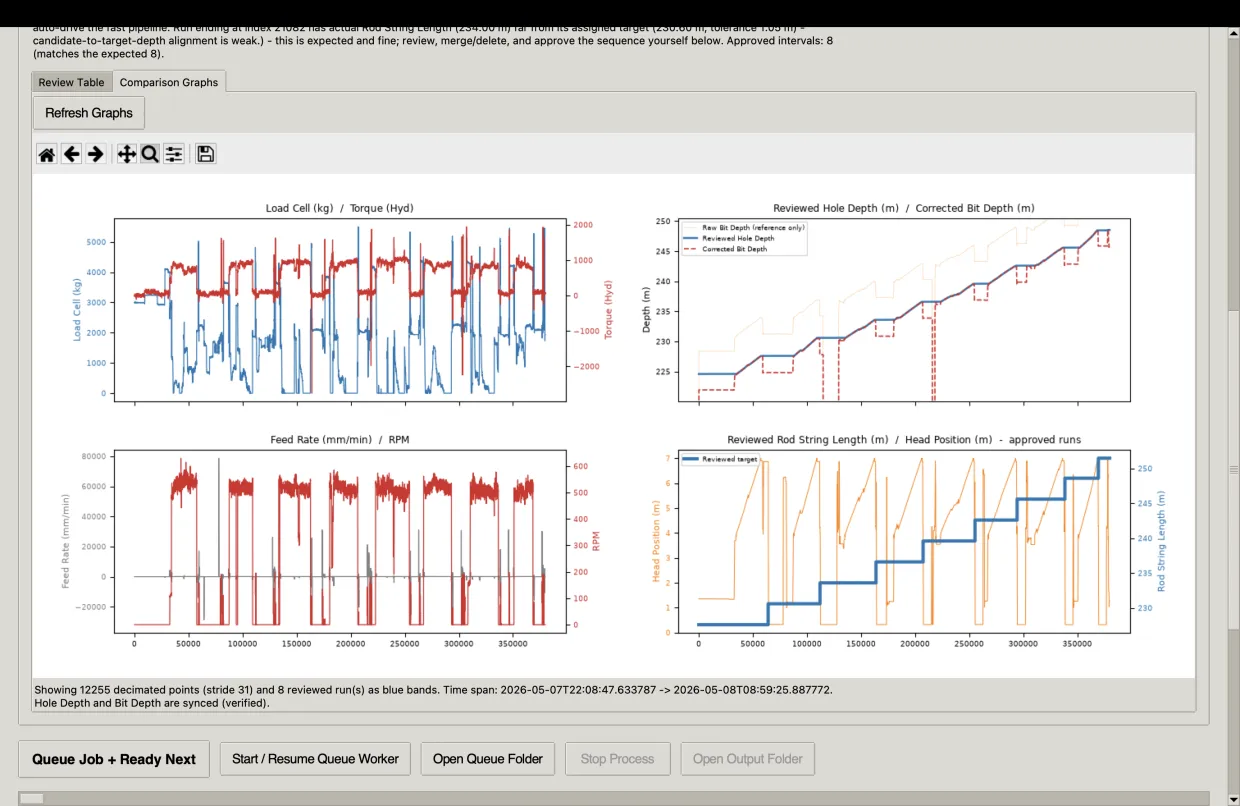Viewport: 1240px width, 806px height.
Task: Save the figure with floppy icon
Action: coord(206,154)
